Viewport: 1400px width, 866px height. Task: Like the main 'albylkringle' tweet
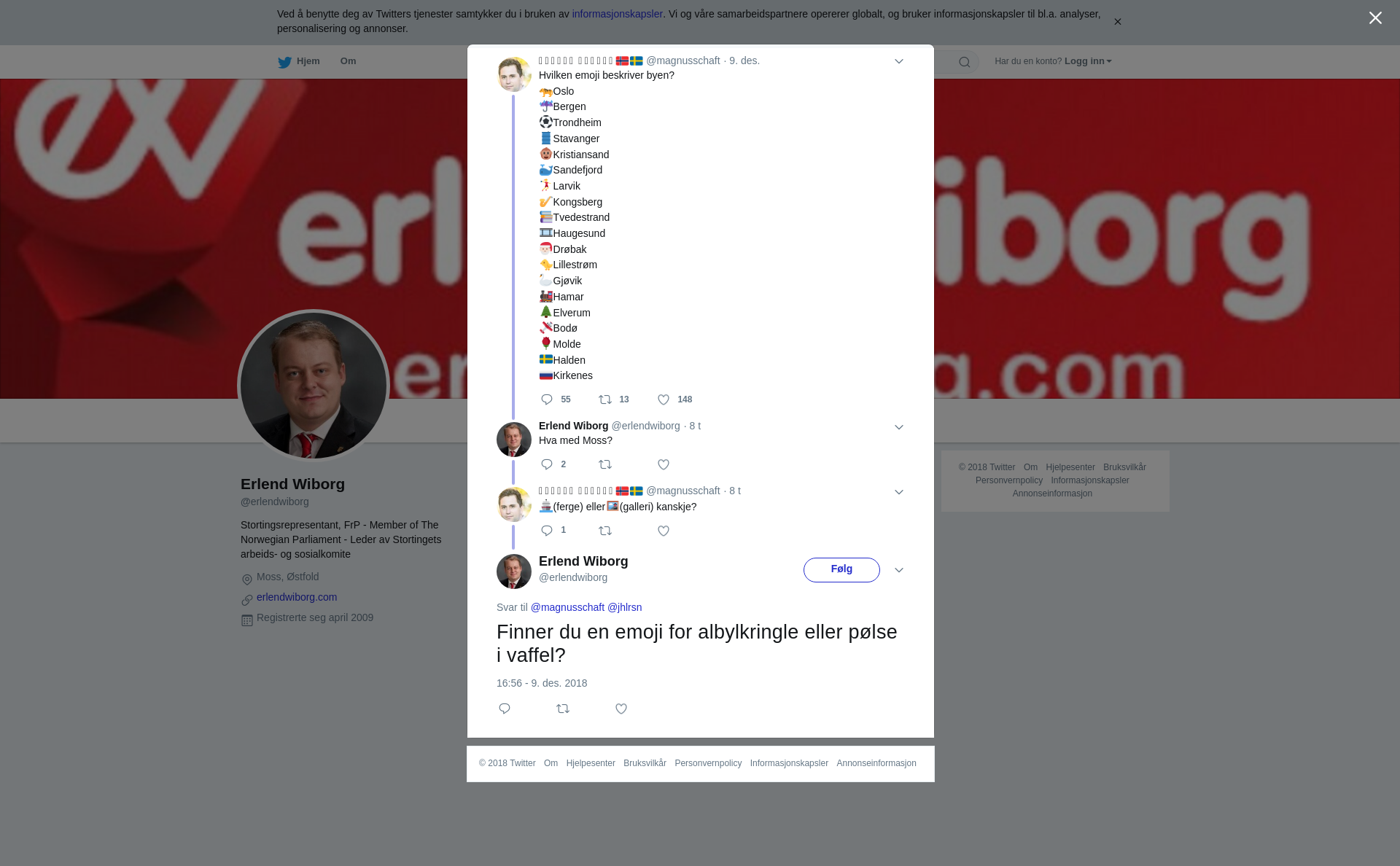621,709
